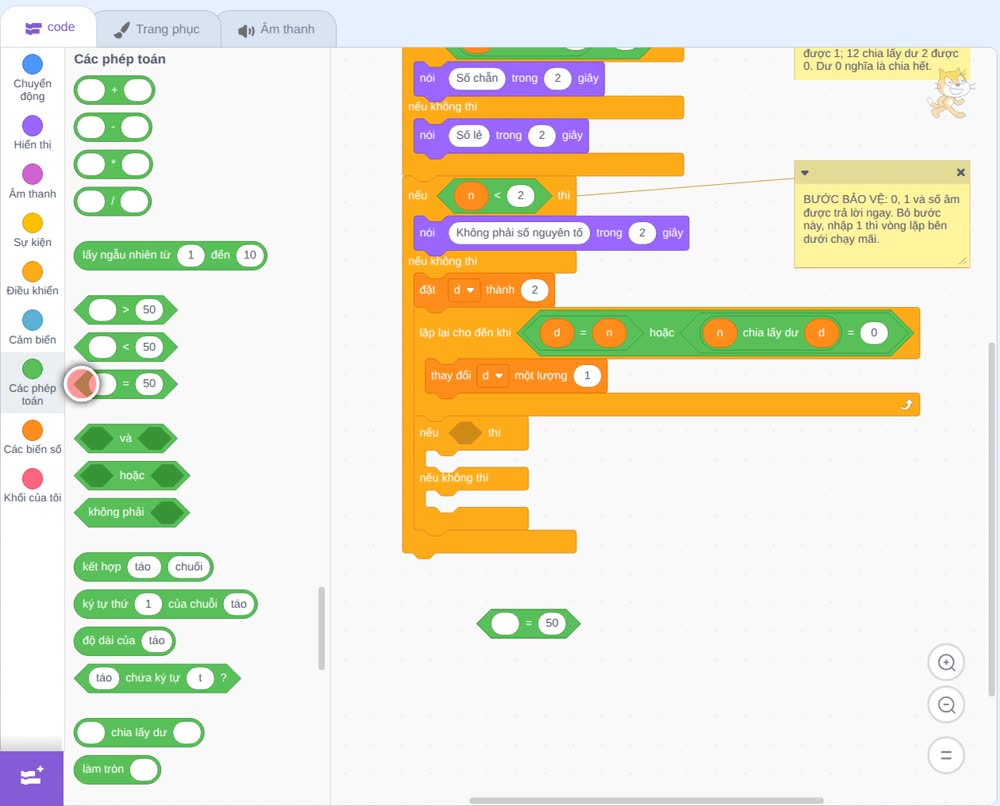The height and width of the screenshot is (806, 1000).
Task: Open variable dropdown in đặt d thành block
Action: pyautogui.click(x=464, y=290)
